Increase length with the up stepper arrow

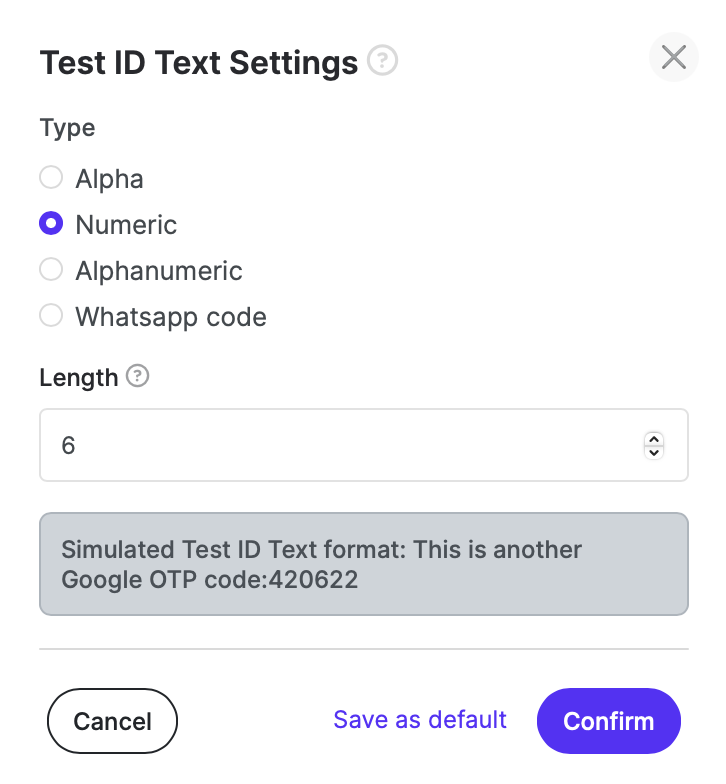click(654, 438)
